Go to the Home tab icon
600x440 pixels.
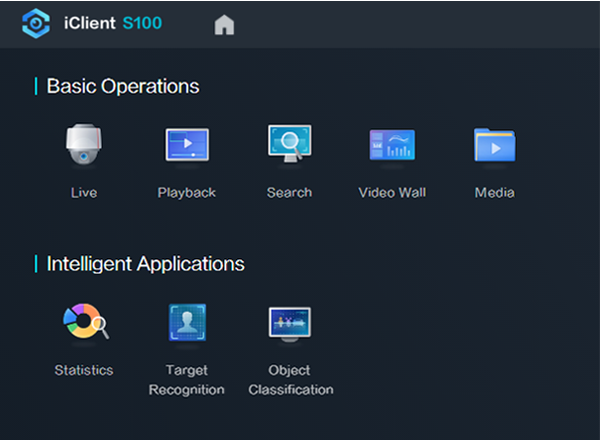(224, 26)
